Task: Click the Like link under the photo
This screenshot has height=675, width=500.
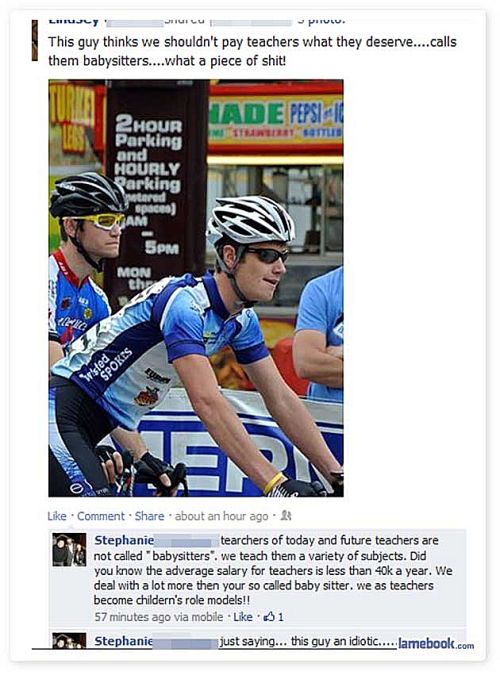Action: click(57, 516)
